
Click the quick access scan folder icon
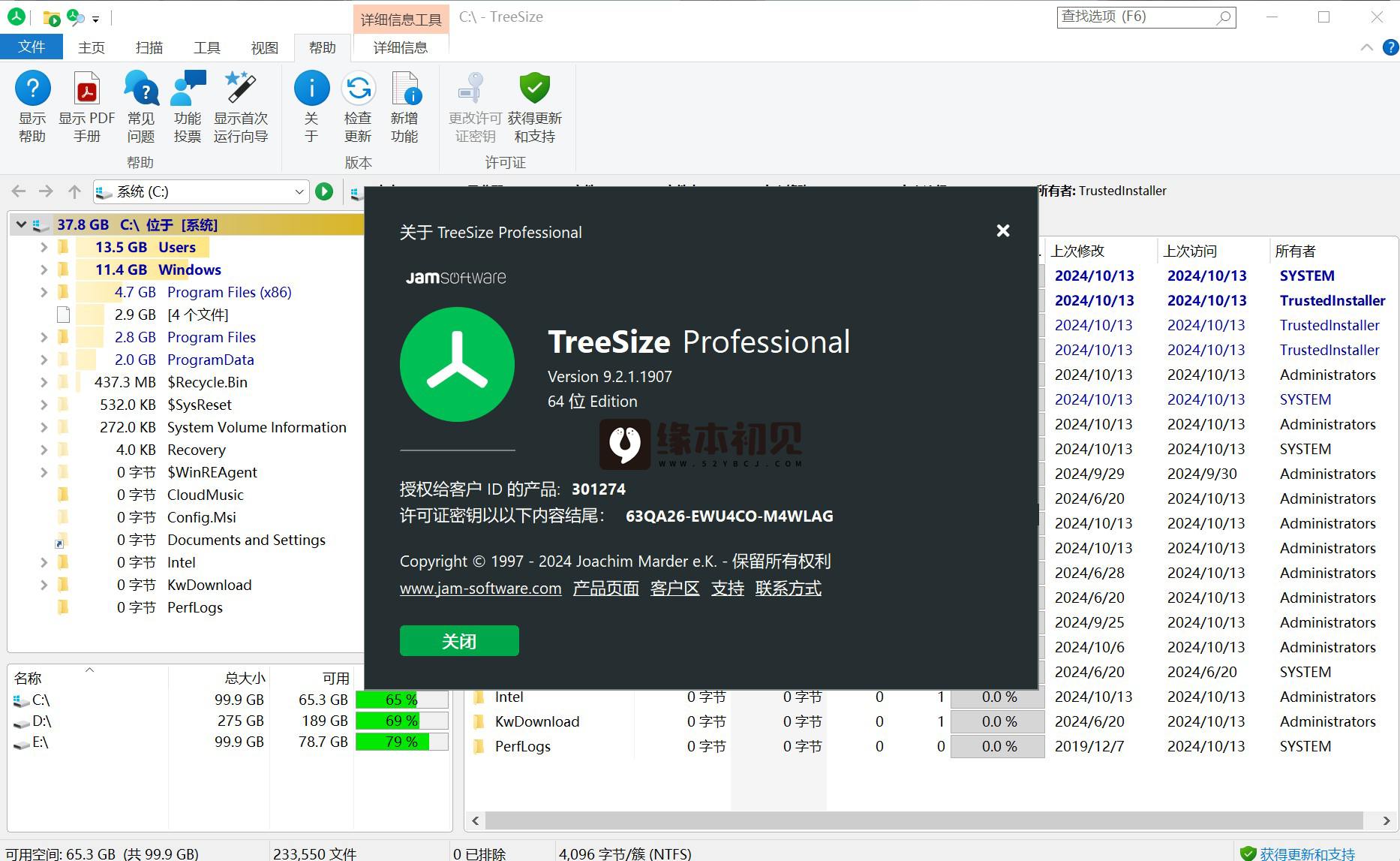tap(52, 17)
